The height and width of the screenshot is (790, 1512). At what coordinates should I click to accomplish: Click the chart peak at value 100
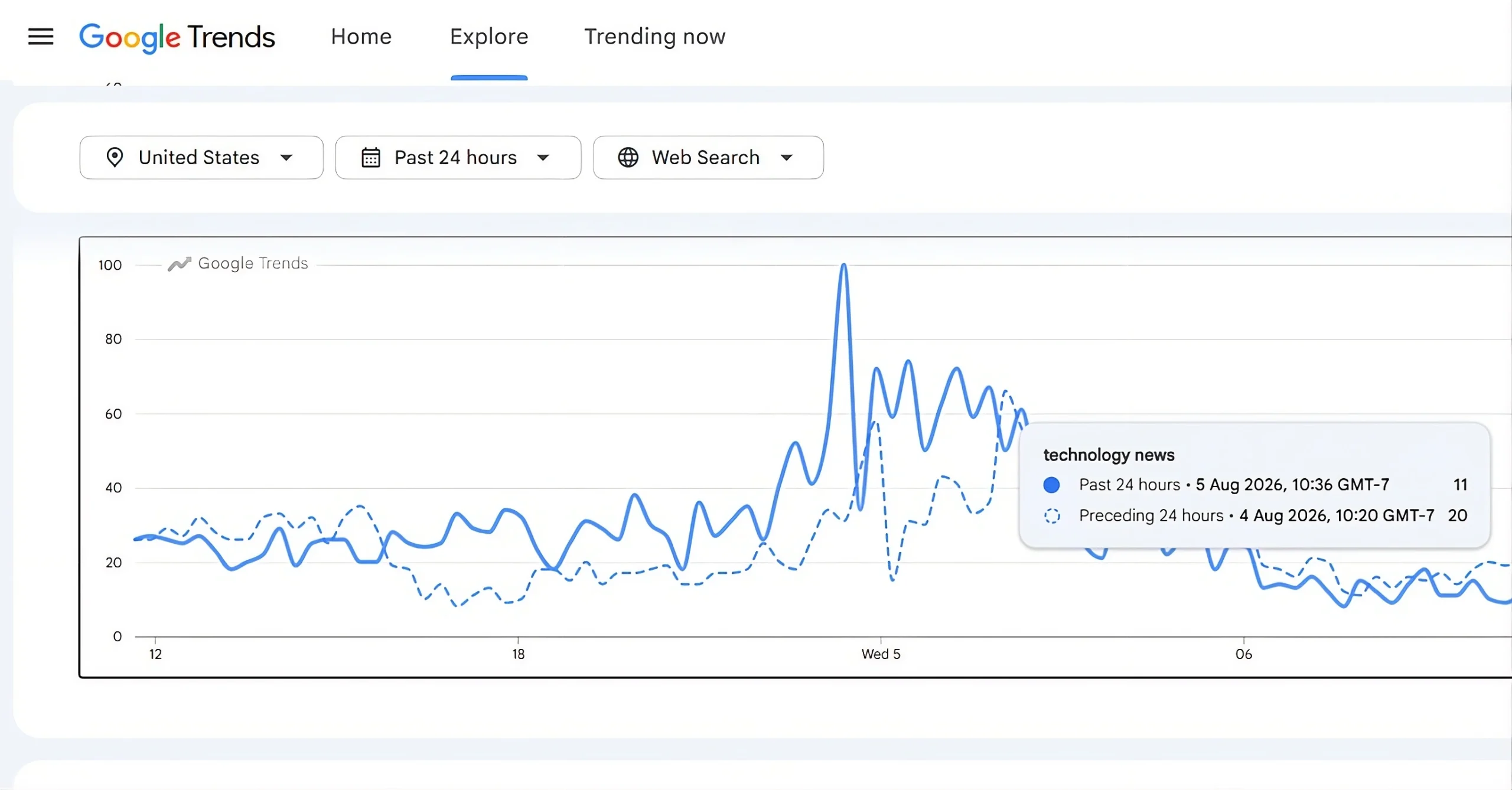click(844, 266)
